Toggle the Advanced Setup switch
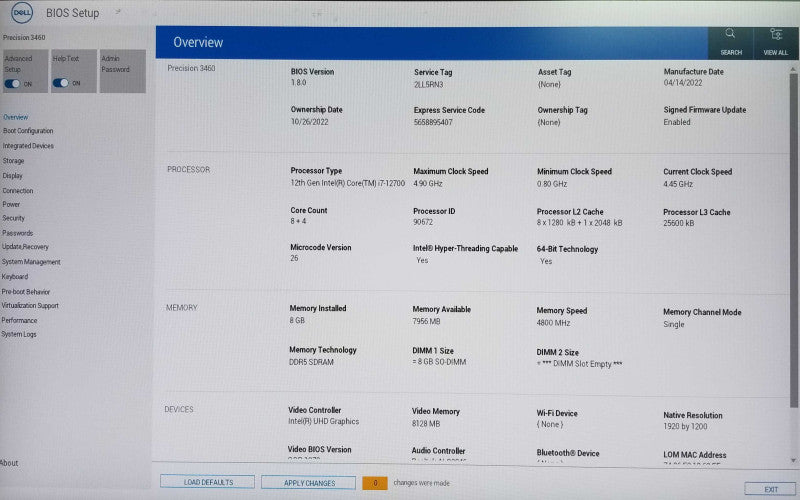The image size is (800, 500). point(12,83)
